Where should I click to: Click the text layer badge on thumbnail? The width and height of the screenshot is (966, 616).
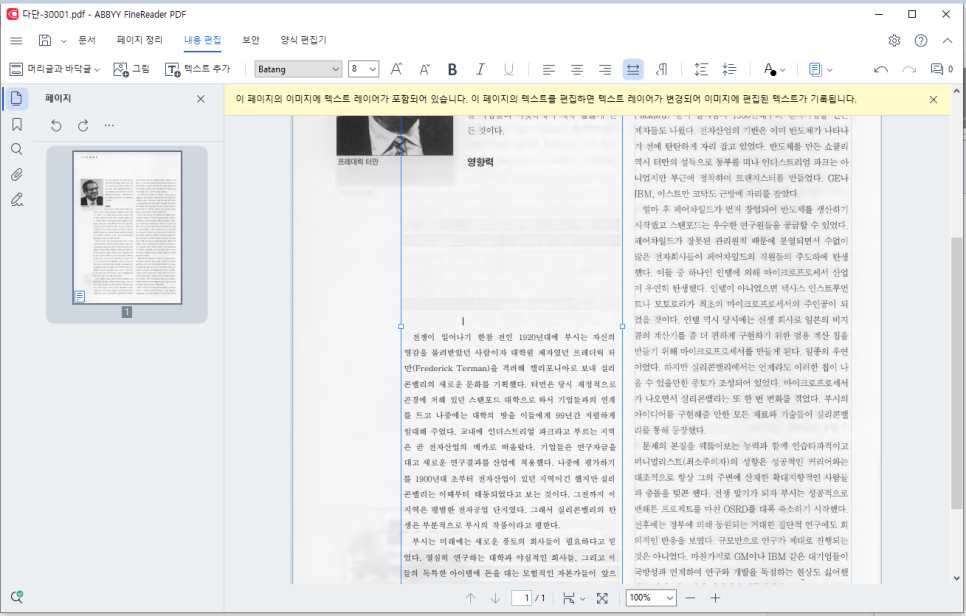(79, 296)
